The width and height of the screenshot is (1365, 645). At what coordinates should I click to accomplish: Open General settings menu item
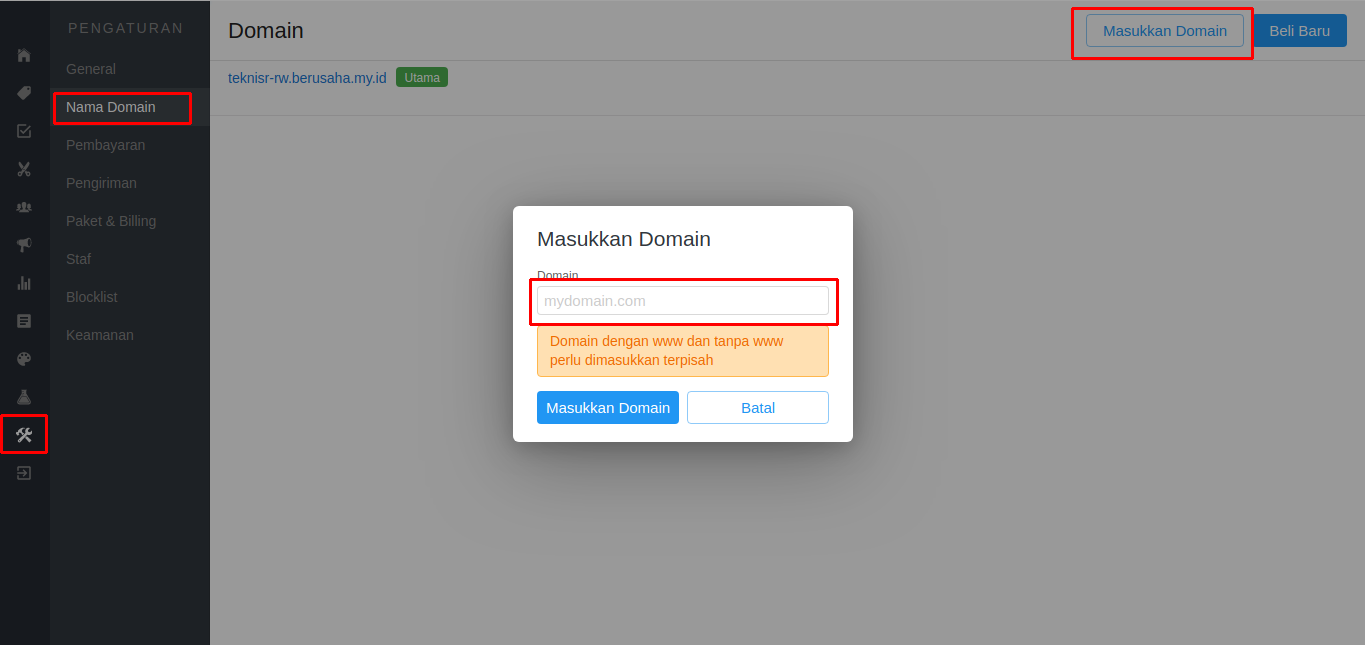point(130,69)
